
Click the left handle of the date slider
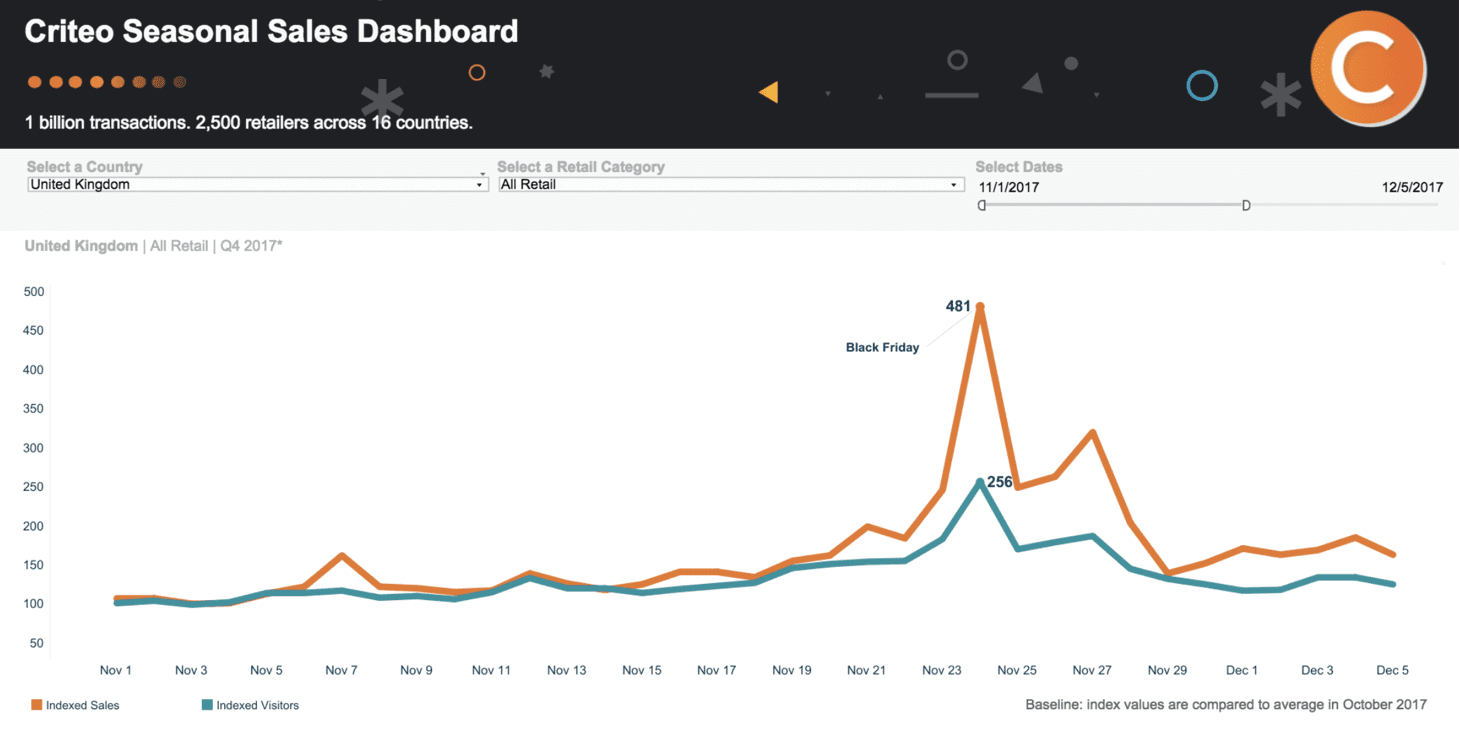[x=982, y=205]
